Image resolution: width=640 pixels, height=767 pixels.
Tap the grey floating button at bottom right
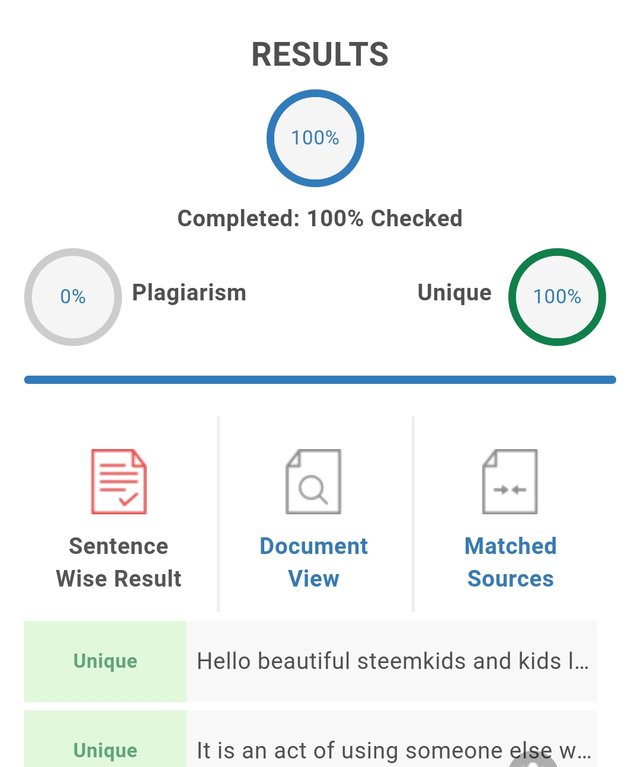[x=535, y=760]
